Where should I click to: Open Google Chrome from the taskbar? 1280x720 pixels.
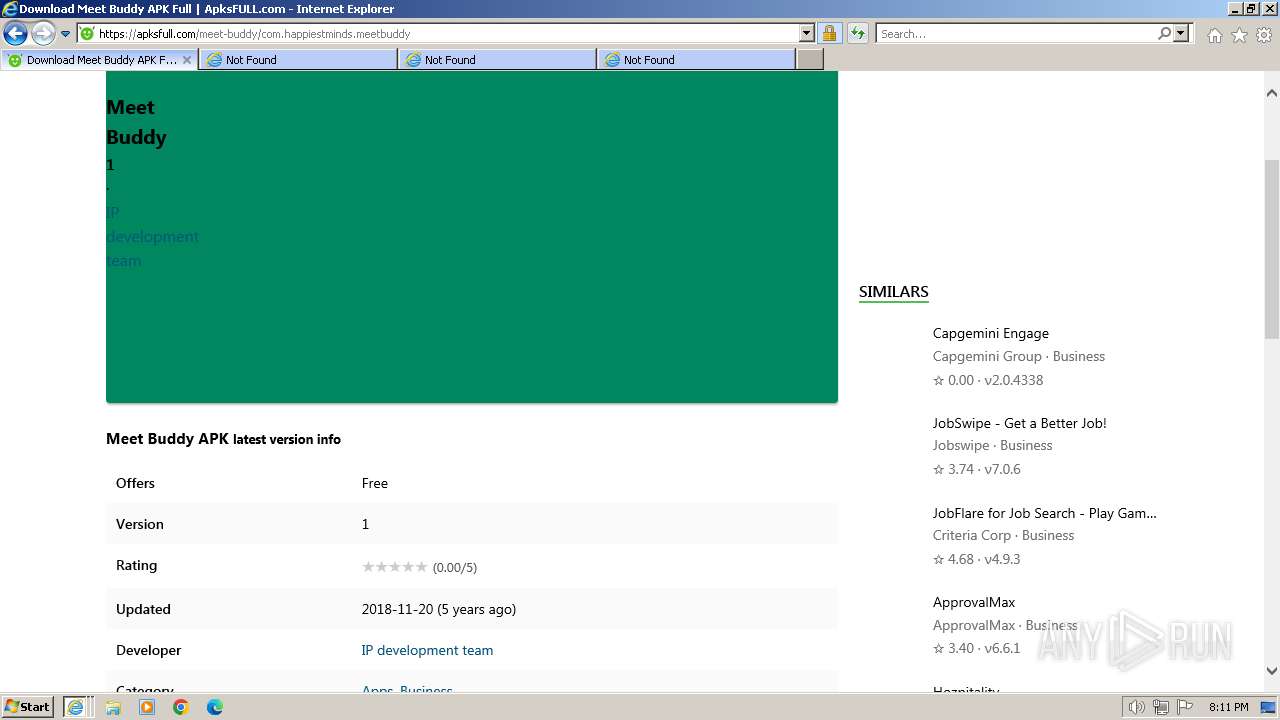(181, 707)
